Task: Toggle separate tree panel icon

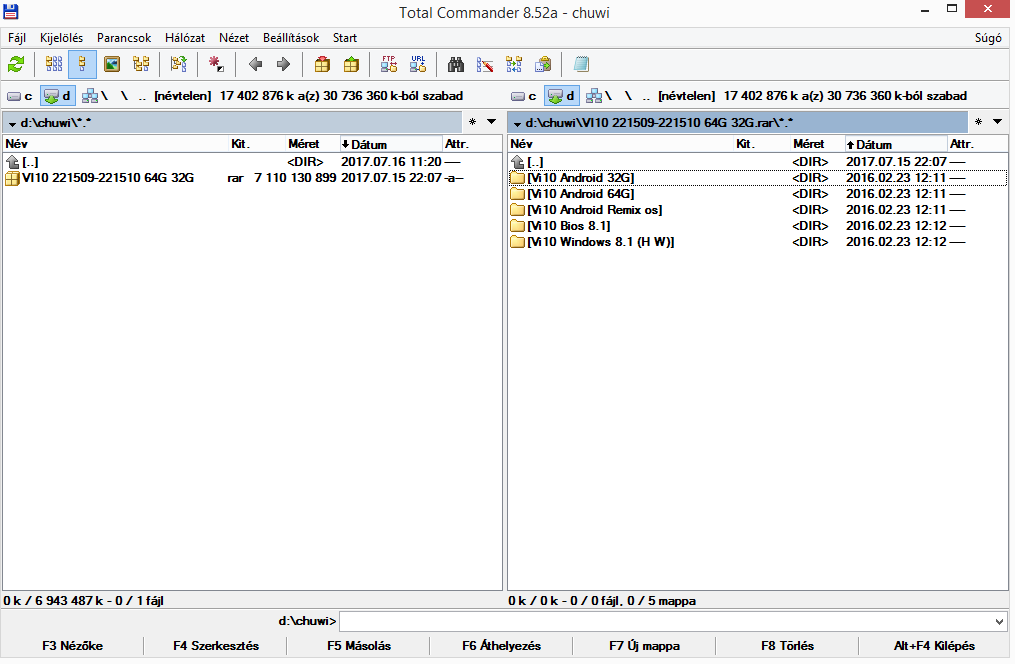Action: point(179,64)
